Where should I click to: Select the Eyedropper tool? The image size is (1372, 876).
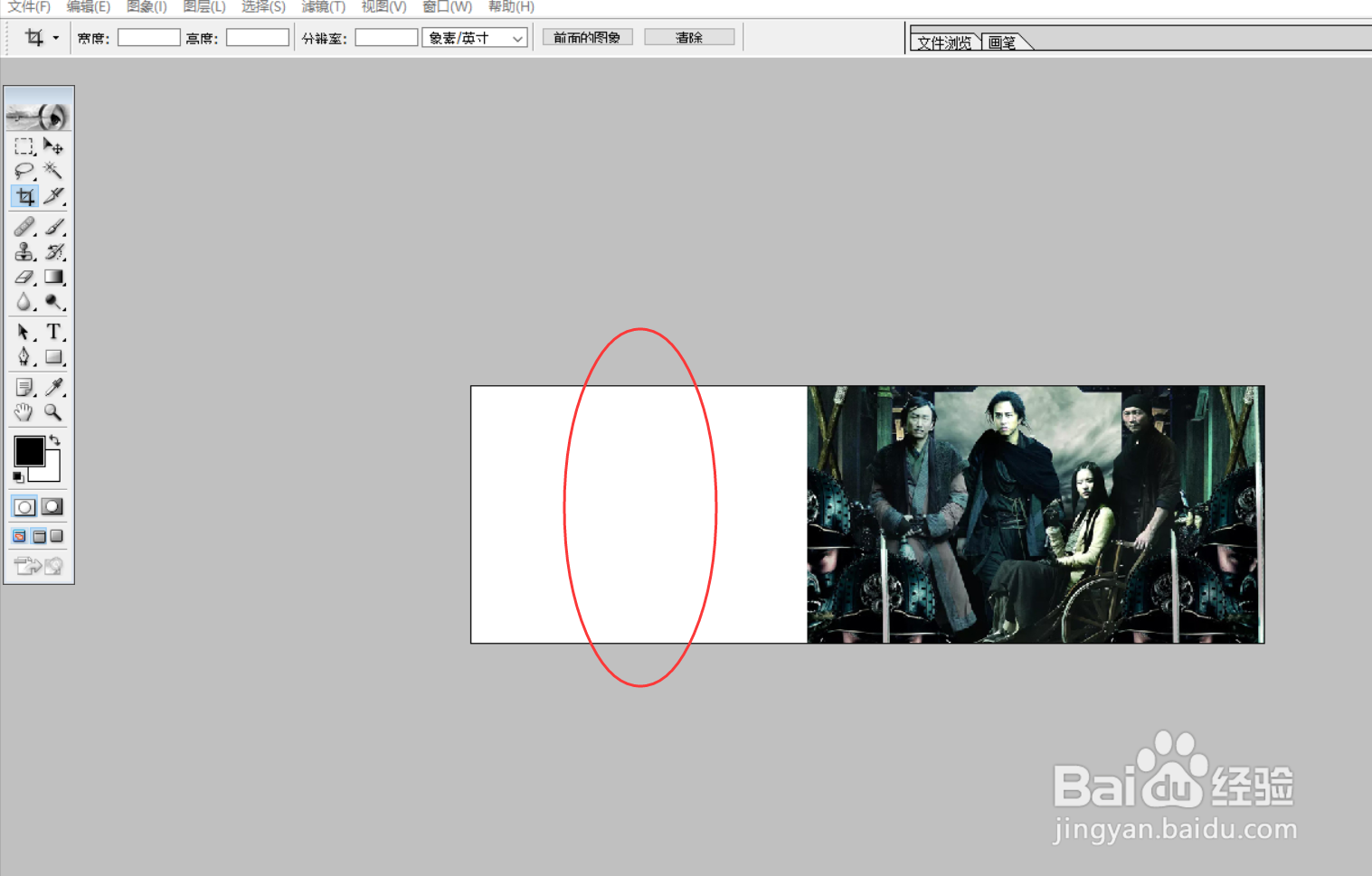(53, 387)
